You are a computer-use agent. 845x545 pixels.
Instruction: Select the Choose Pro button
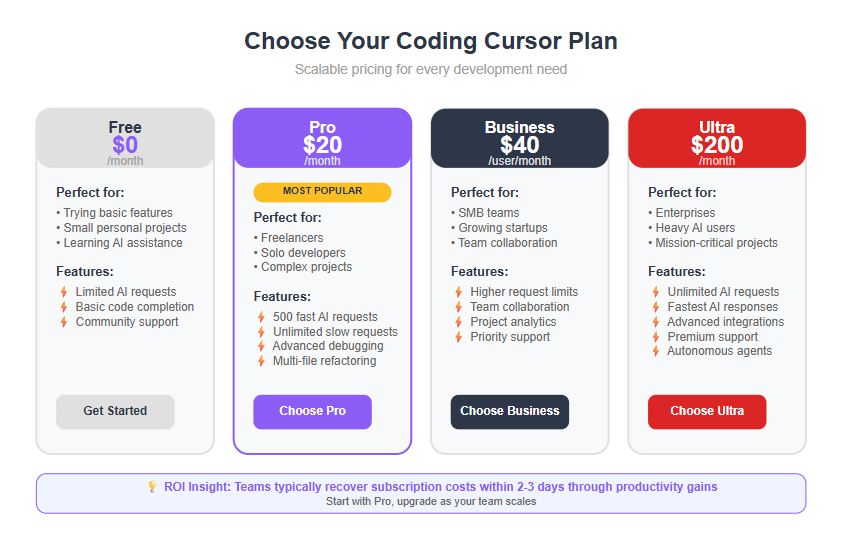312,412
